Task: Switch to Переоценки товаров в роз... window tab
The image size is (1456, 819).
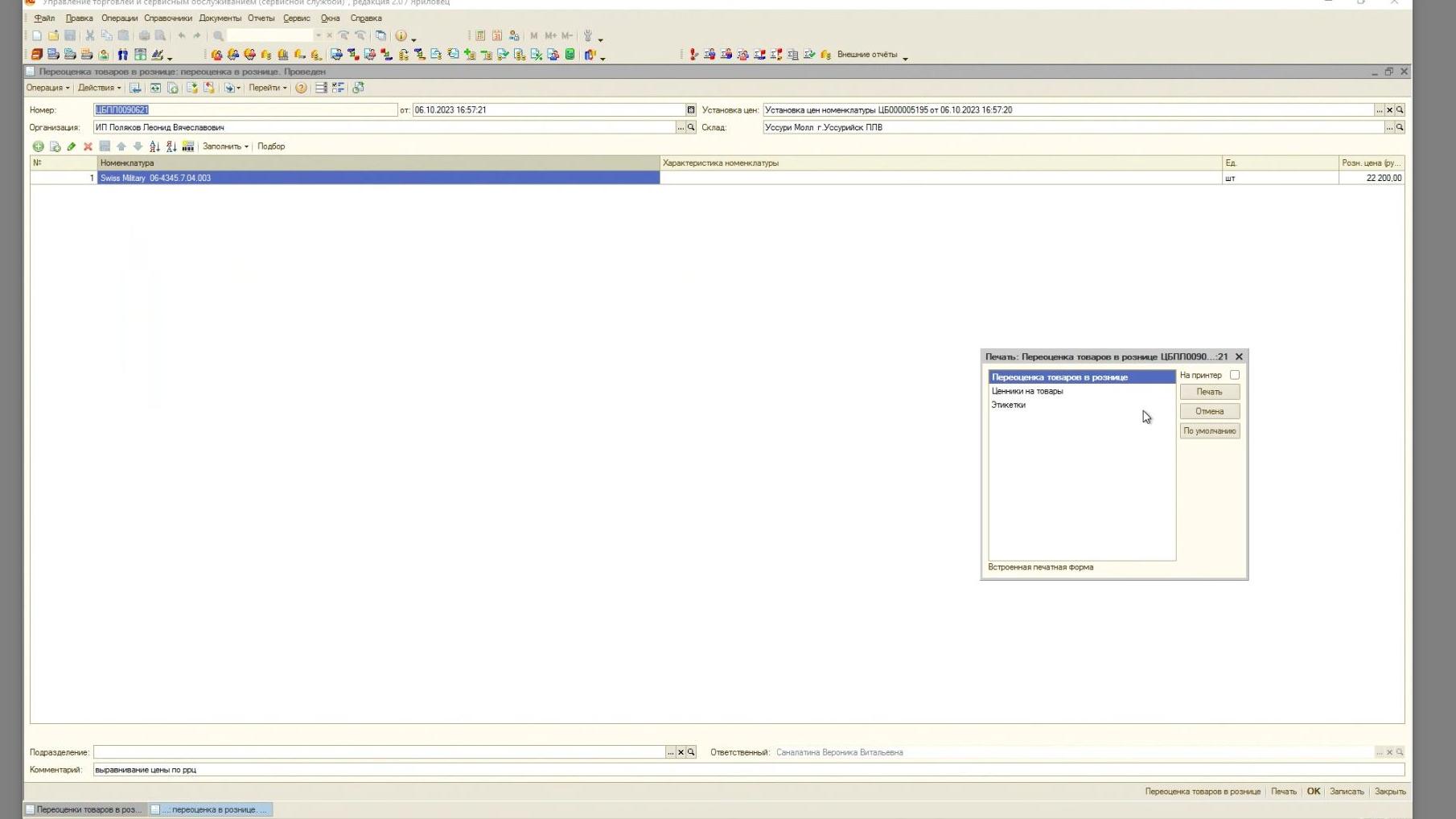Action: 86,809
